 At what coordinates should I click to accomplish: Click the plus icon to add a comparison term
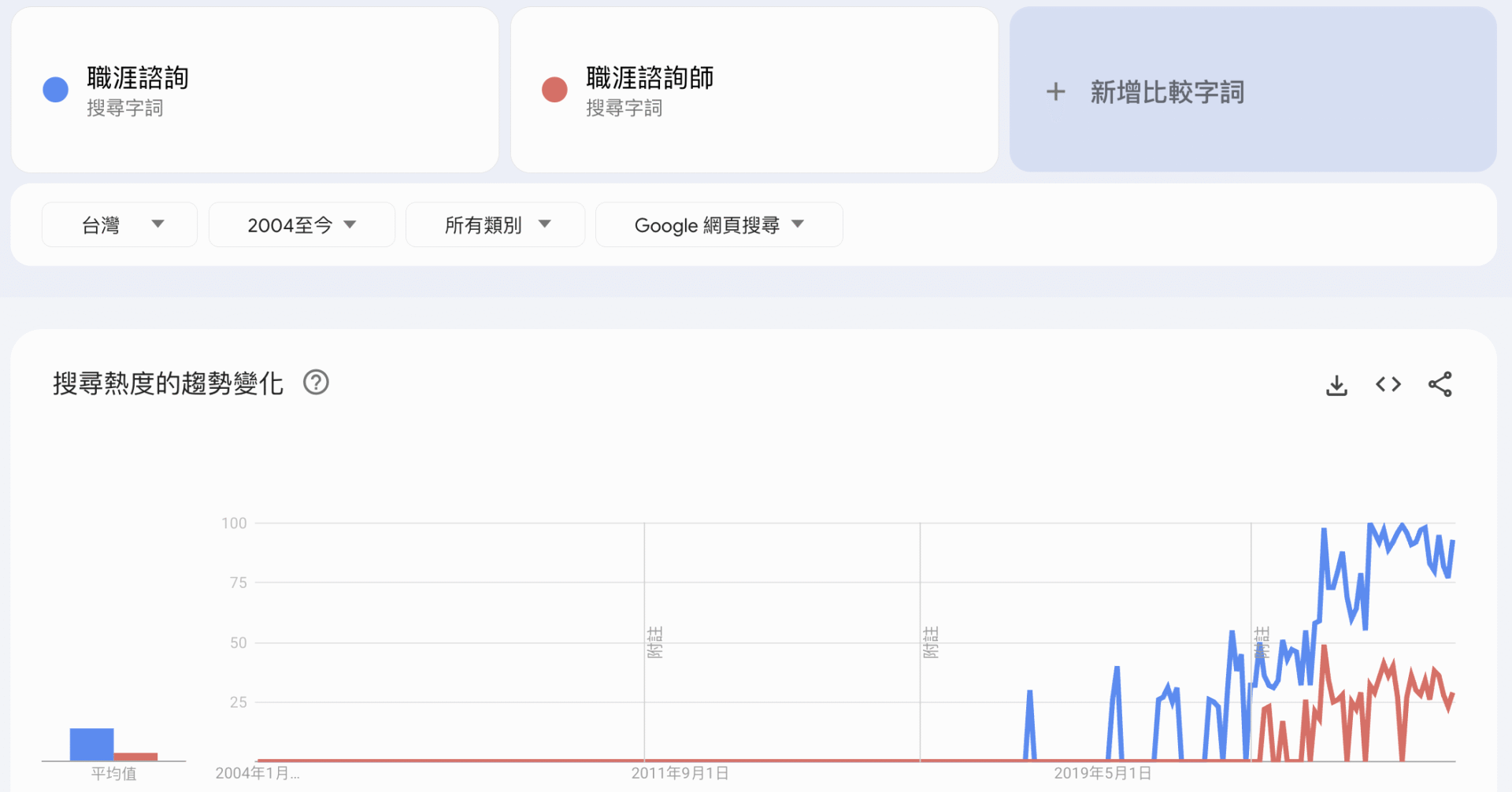point(1056,91)
